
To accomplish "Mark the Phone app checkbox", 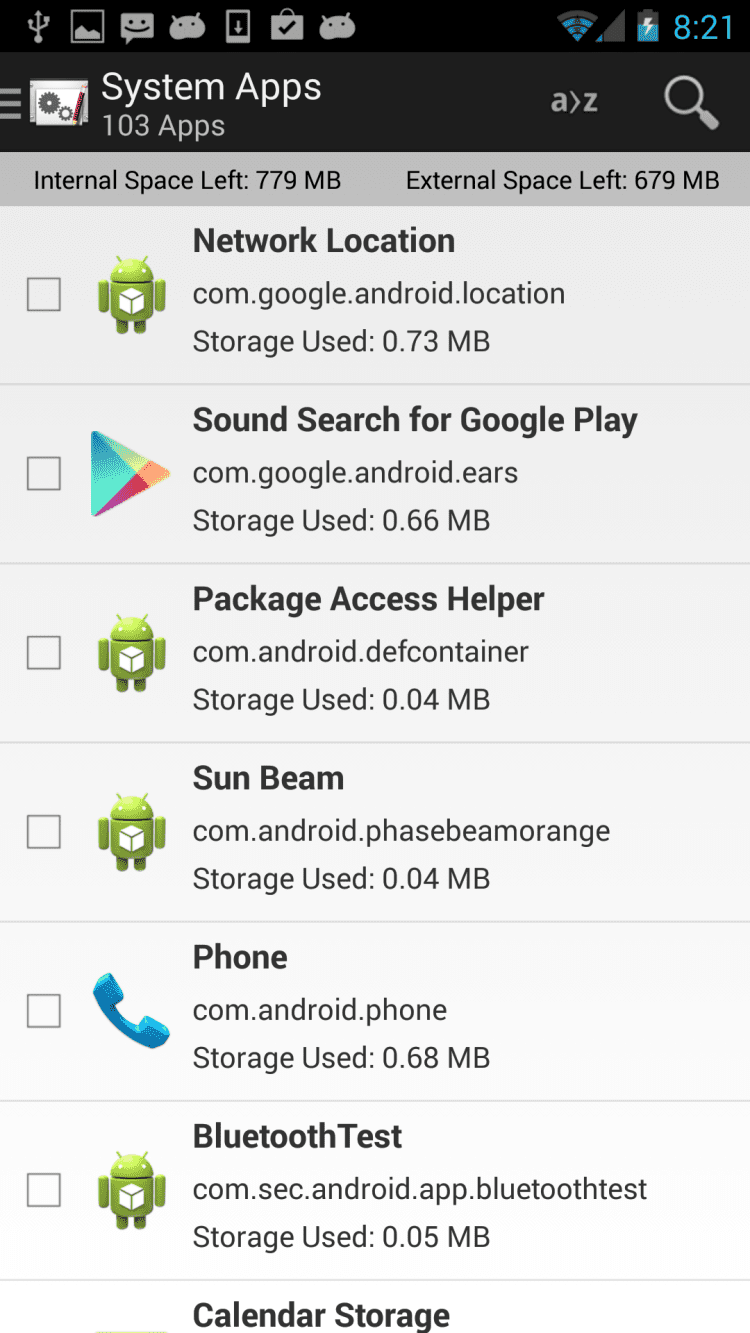I will pyautogui.click(x=44, y=1011).
